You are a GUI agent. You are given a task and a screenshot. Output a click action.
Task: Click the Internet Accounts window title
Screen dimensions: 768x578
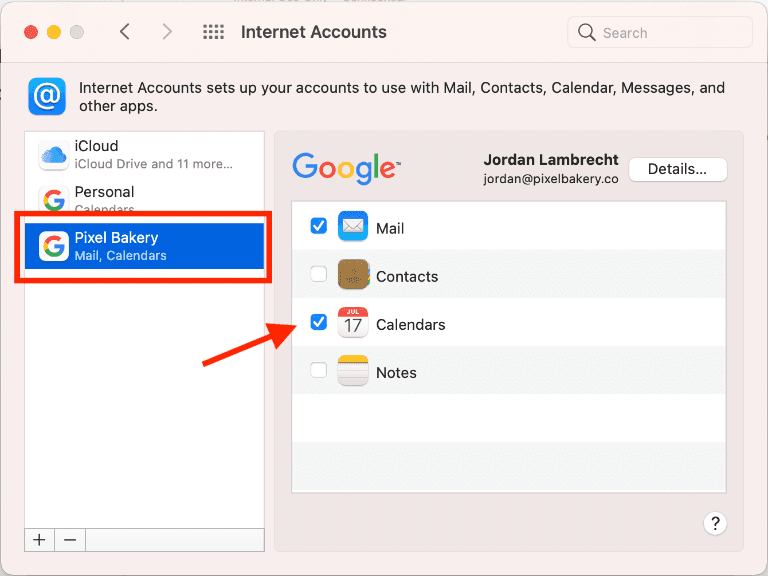click(x=313, y=32)
